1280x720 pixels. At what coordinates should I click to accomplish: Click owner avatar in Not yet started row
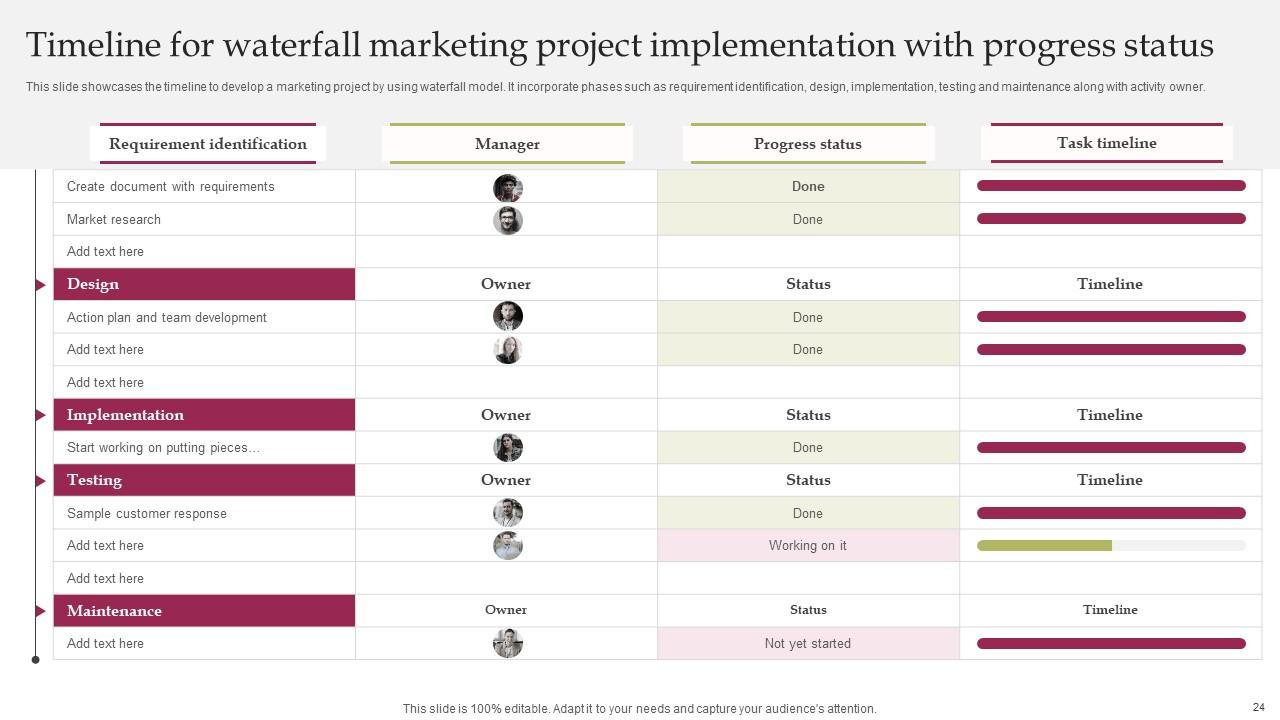(508, 643)
